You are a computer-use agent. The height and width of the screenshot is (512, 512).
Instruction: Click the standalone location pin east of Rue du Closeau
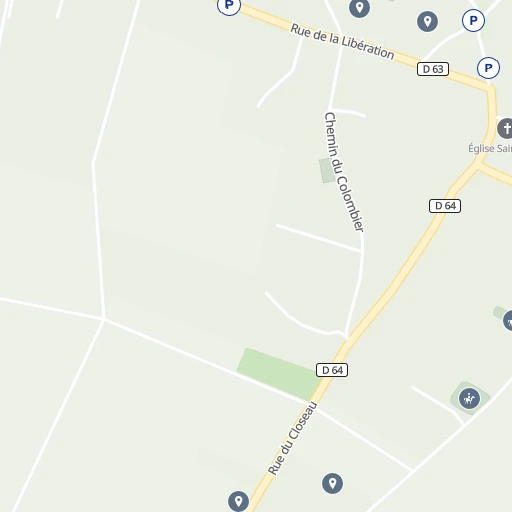coord(332,483)
